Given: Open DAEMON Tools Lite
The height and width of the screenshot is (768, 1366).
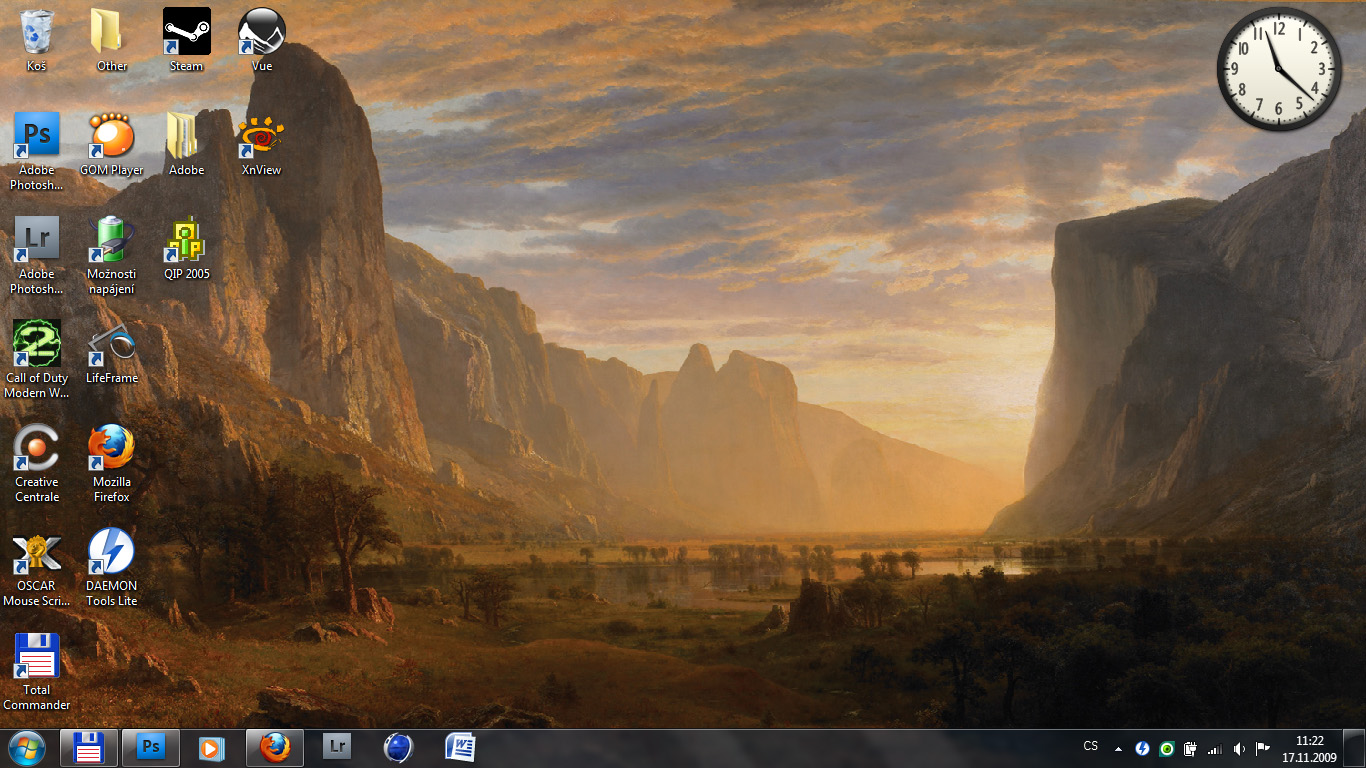Looking at the screenshot, I should point(111,549).
